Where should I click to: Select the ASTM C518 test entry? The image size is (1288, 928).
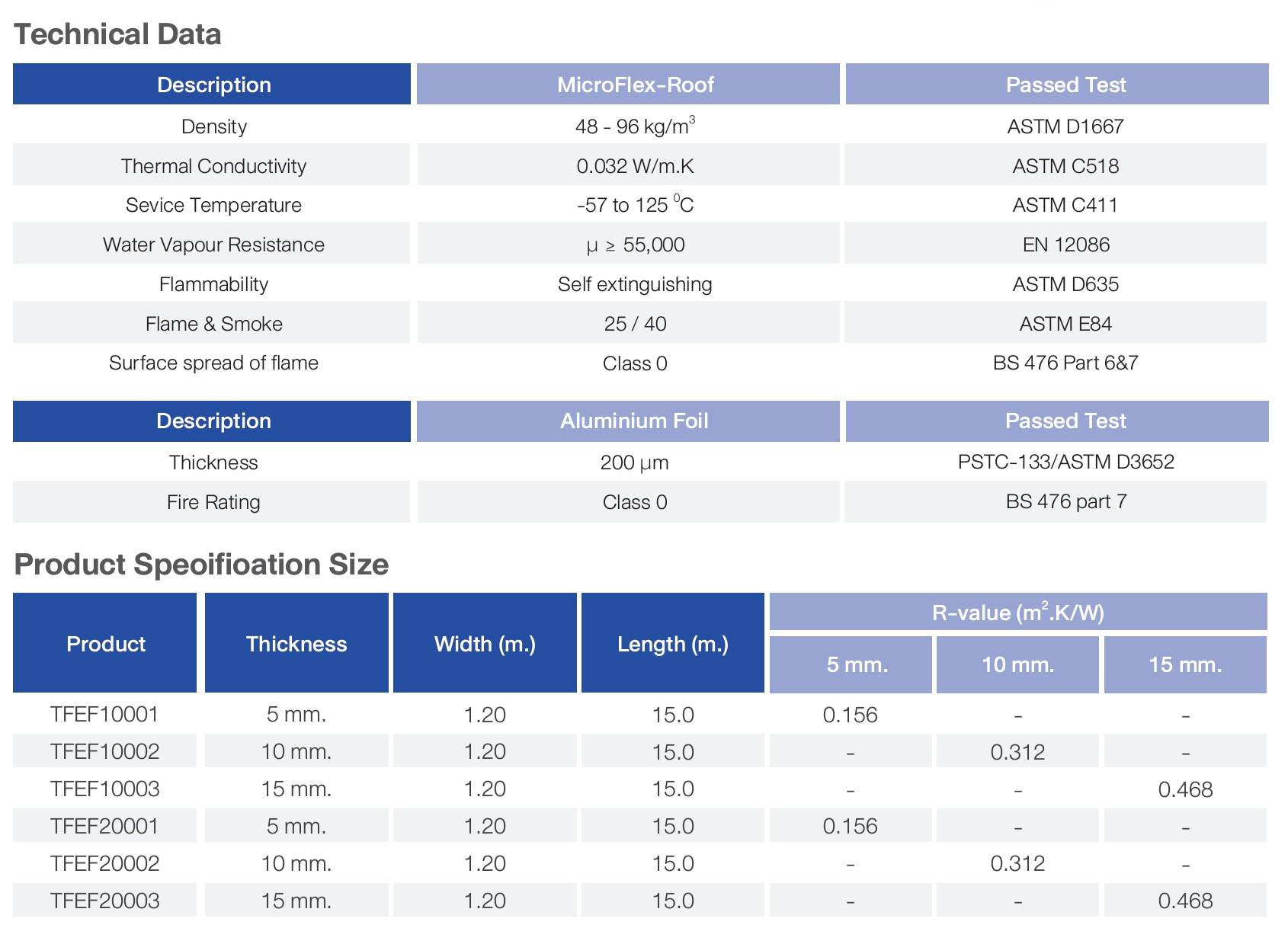click(1065, 165)
